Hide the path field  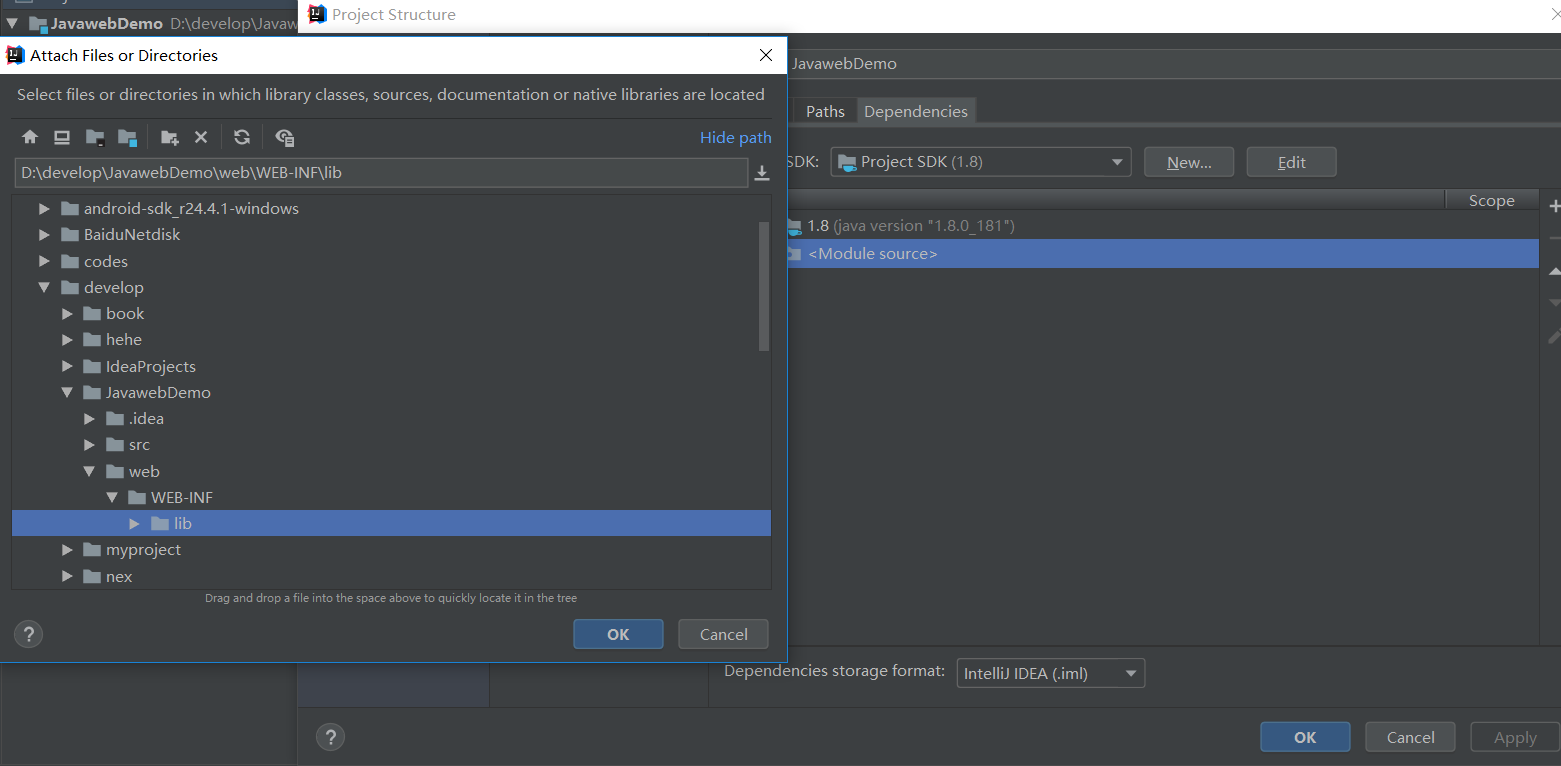click(x=736, y=138)
